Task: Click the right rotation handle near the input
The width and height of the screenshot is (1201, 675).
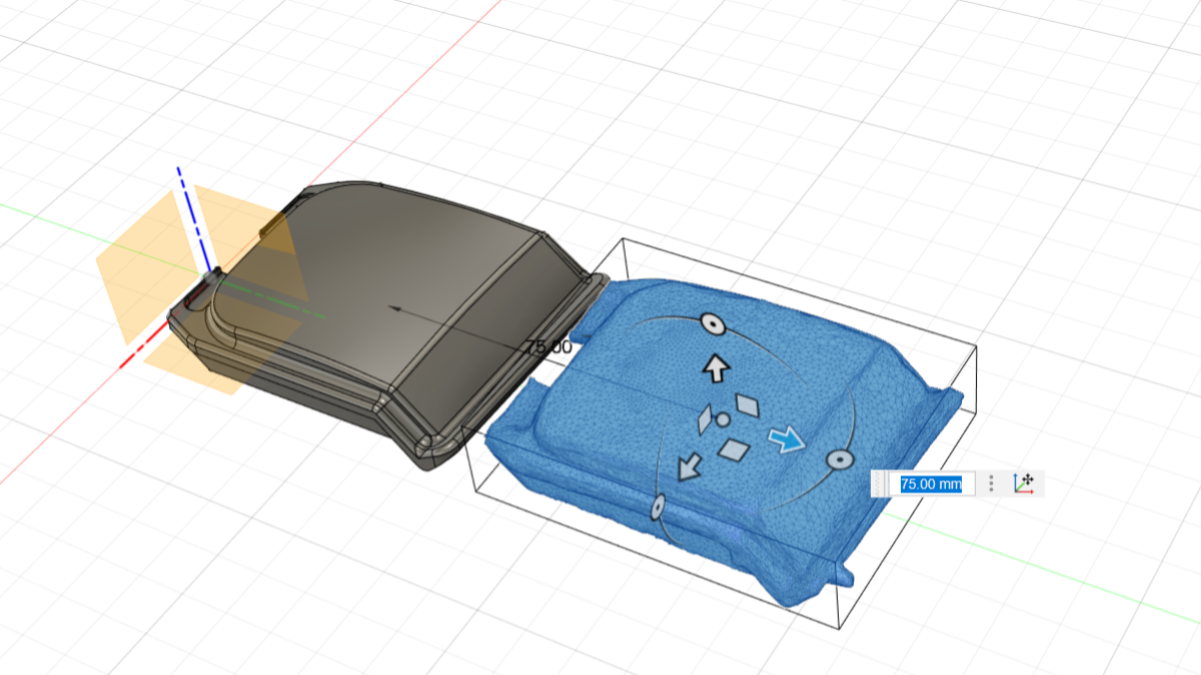Action: tap(839, 459)
